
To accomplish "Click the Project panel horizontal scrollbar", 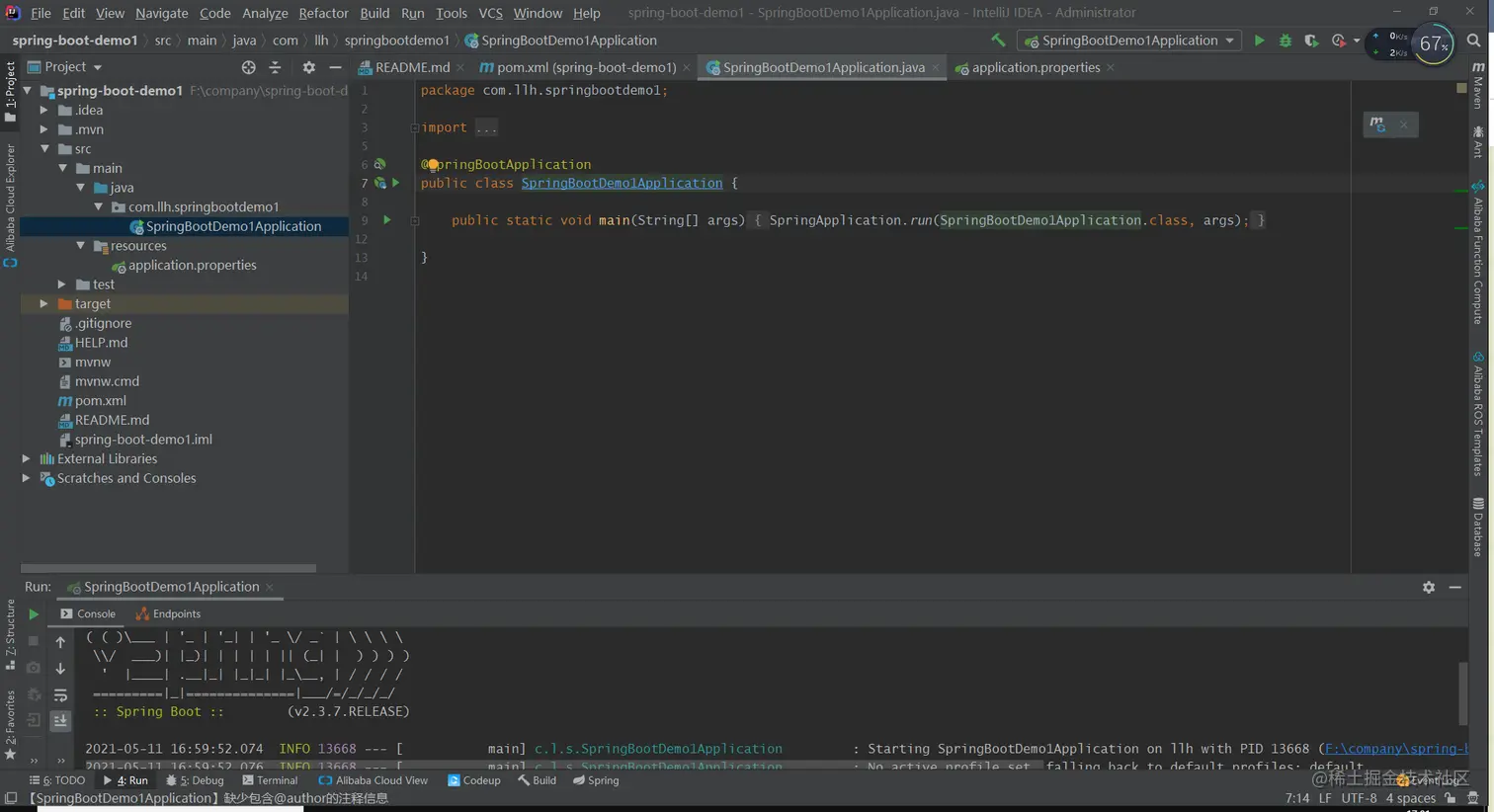I will 168,568.
